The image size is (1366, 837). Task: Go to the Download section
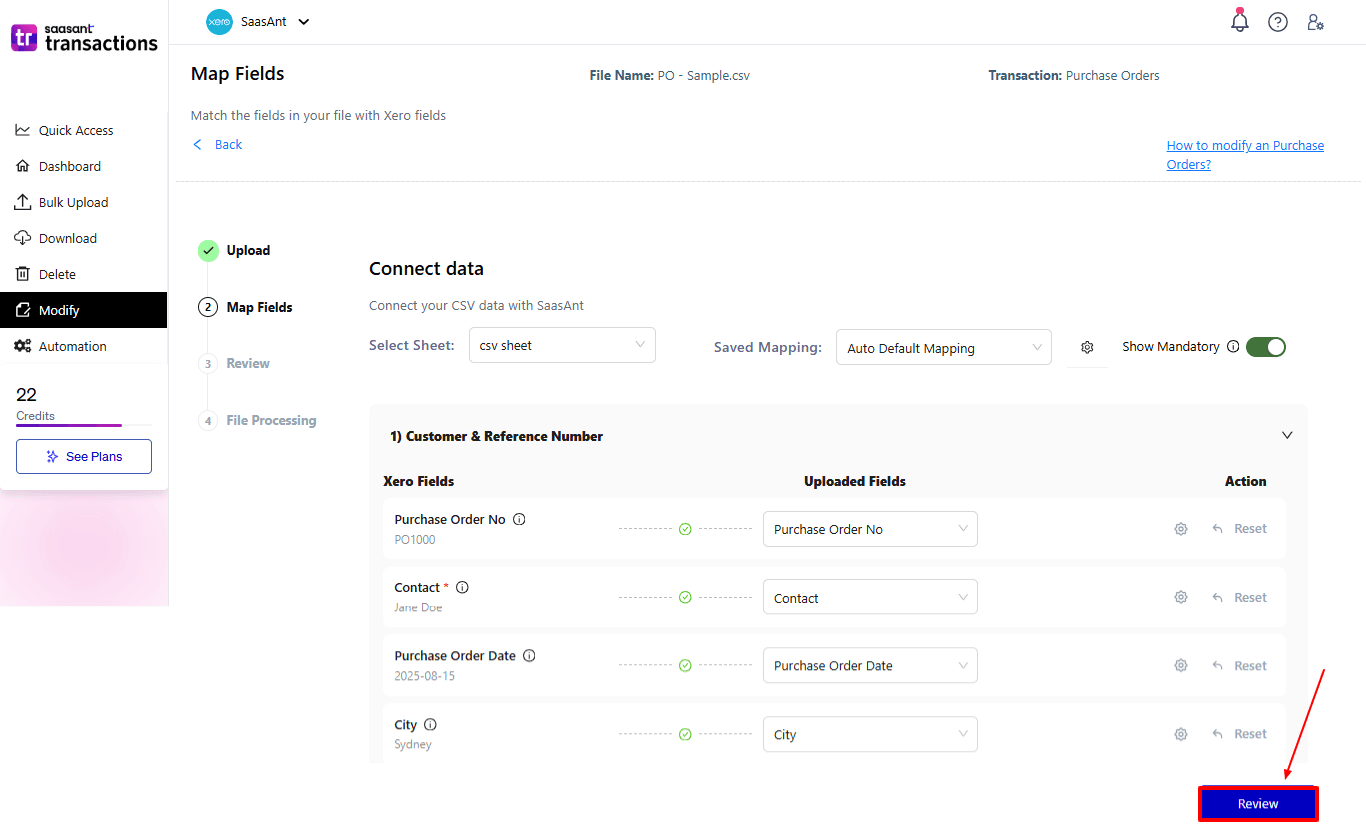(65, 238)
